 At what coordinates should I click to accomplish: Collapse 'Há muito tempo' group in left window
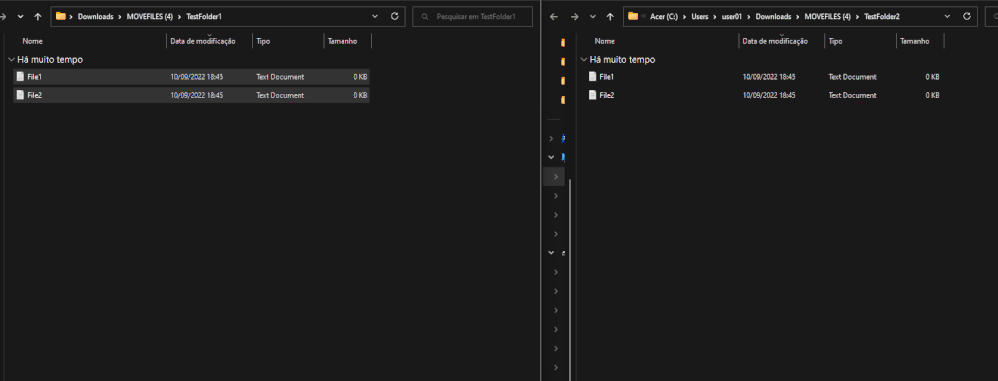point(11,59)
